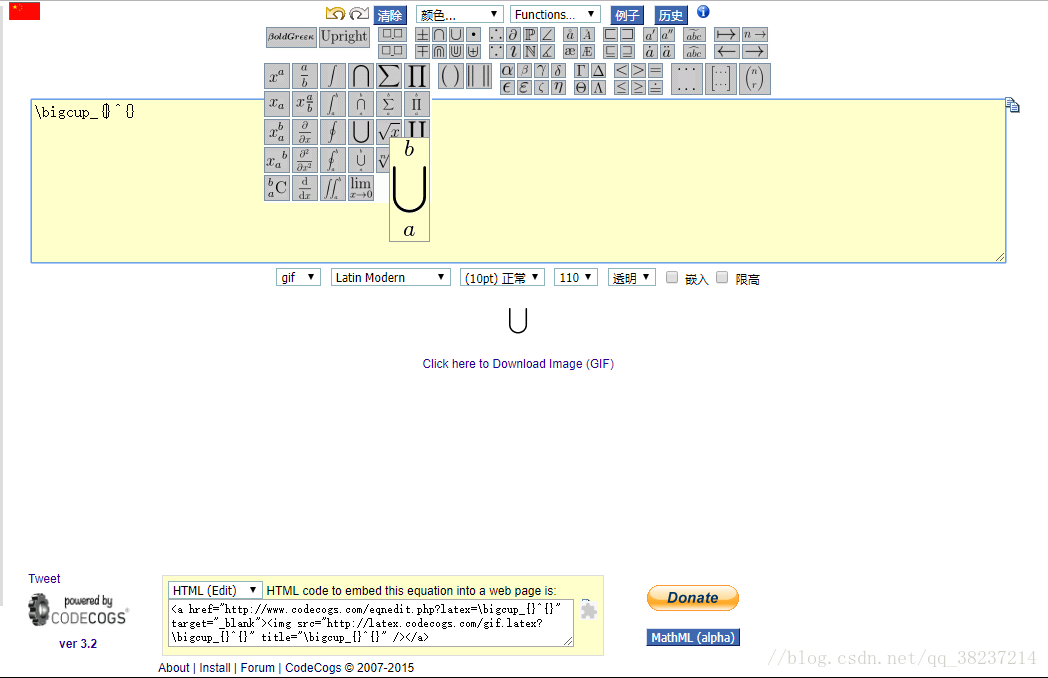
Task: Enable the 嵌入 (inline) checkbox
Action: click(672, 277)
